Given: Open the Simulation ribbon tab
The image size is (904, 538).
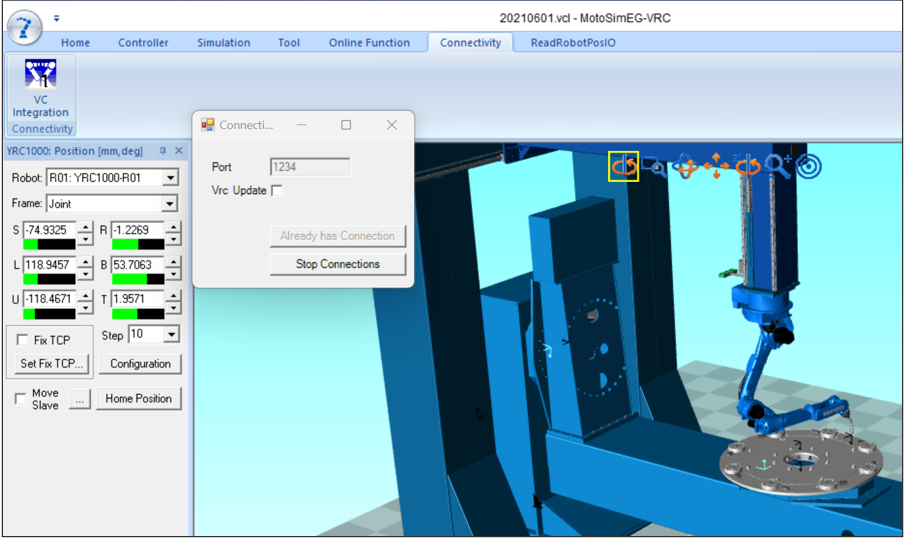Looking at the screenshot, I should tap(224, 43).
